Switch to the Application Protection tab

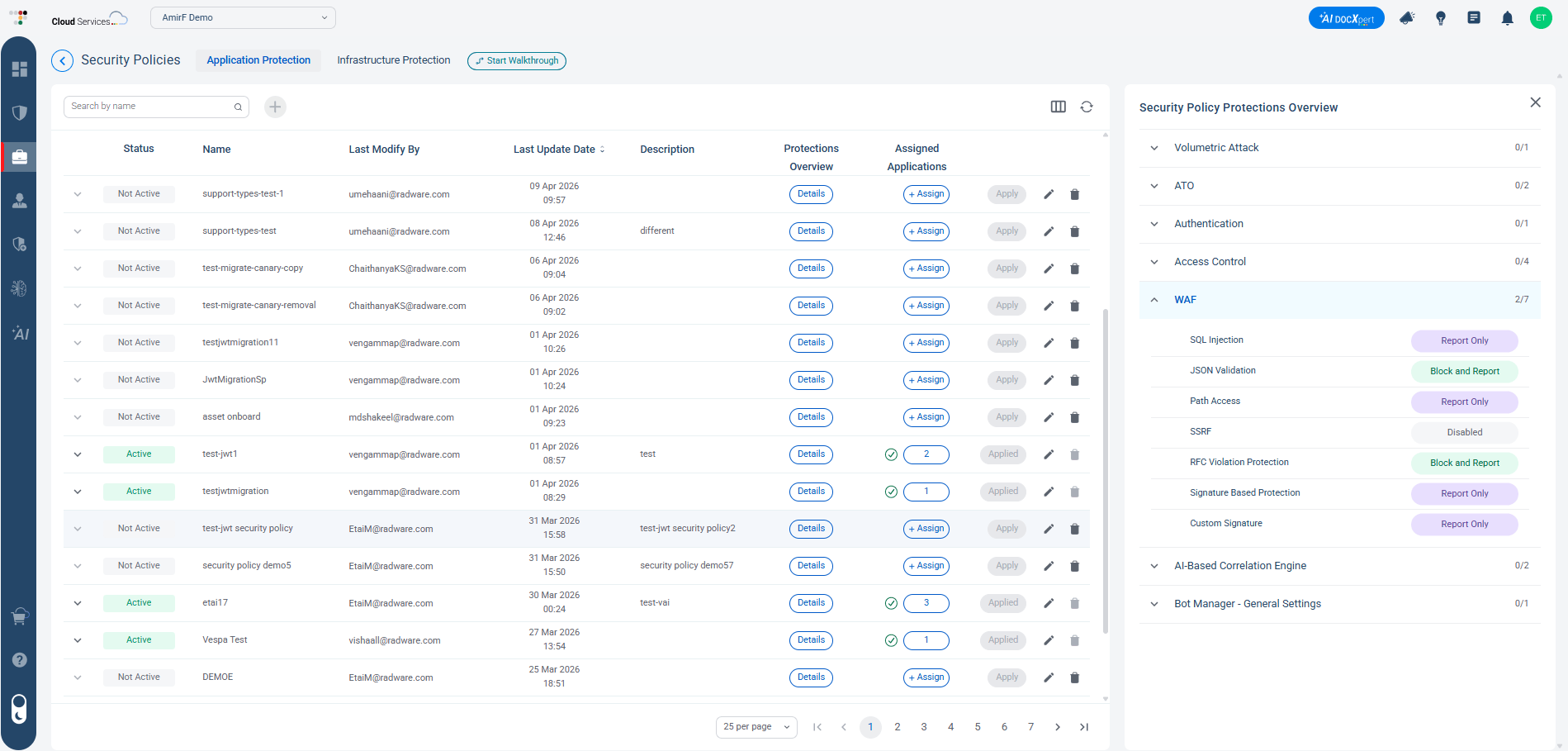click(258, 60)
